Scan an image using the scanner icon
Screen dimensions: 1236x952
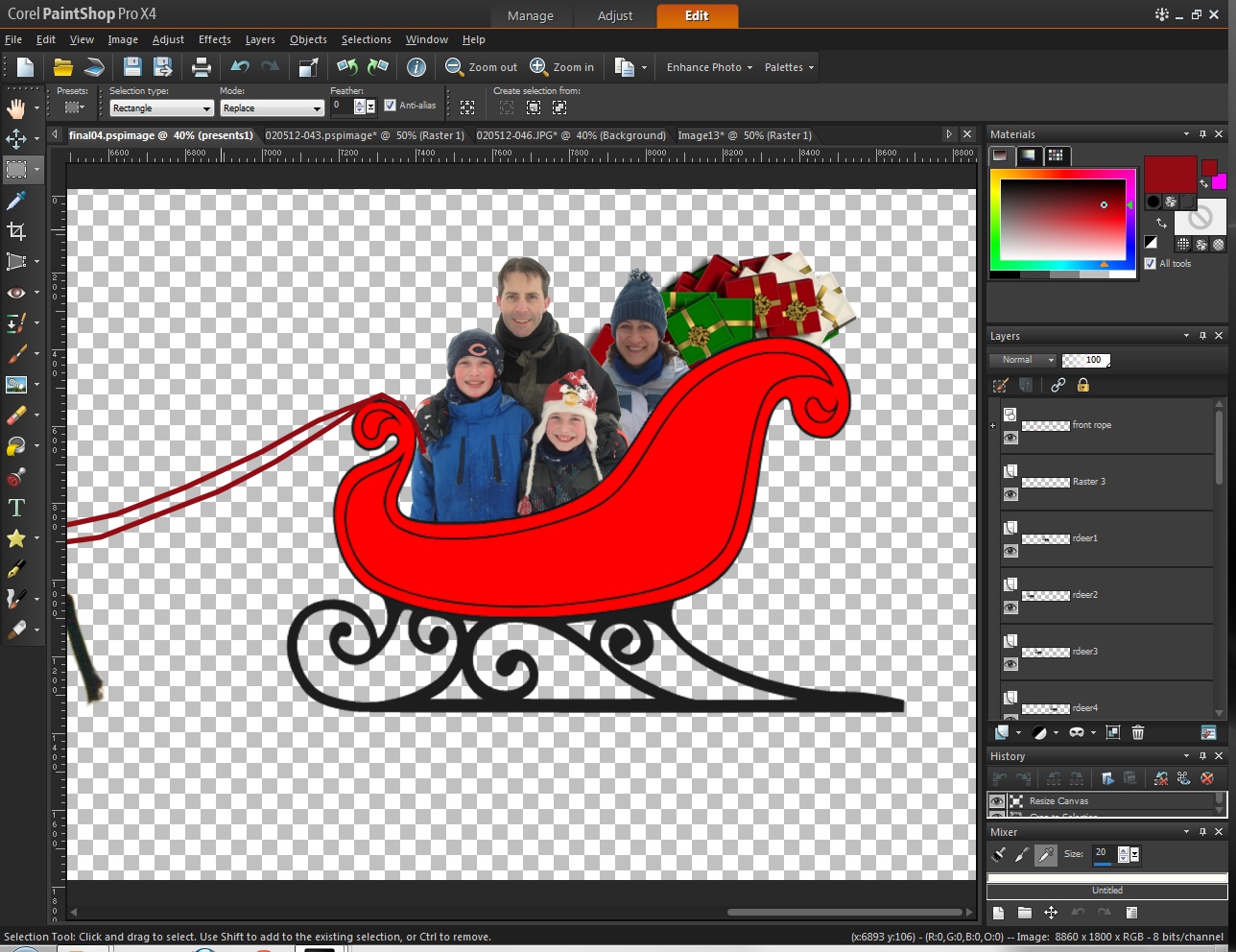point(94,67)
